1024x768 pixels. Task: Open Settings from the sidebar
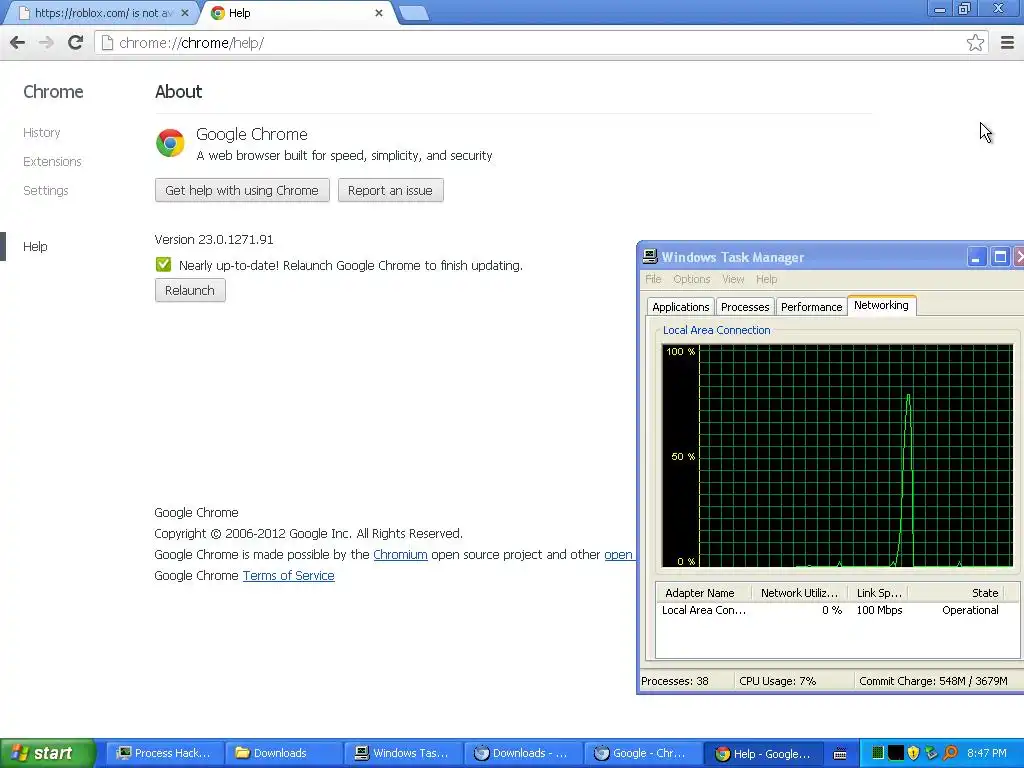[x=46, y=190]
